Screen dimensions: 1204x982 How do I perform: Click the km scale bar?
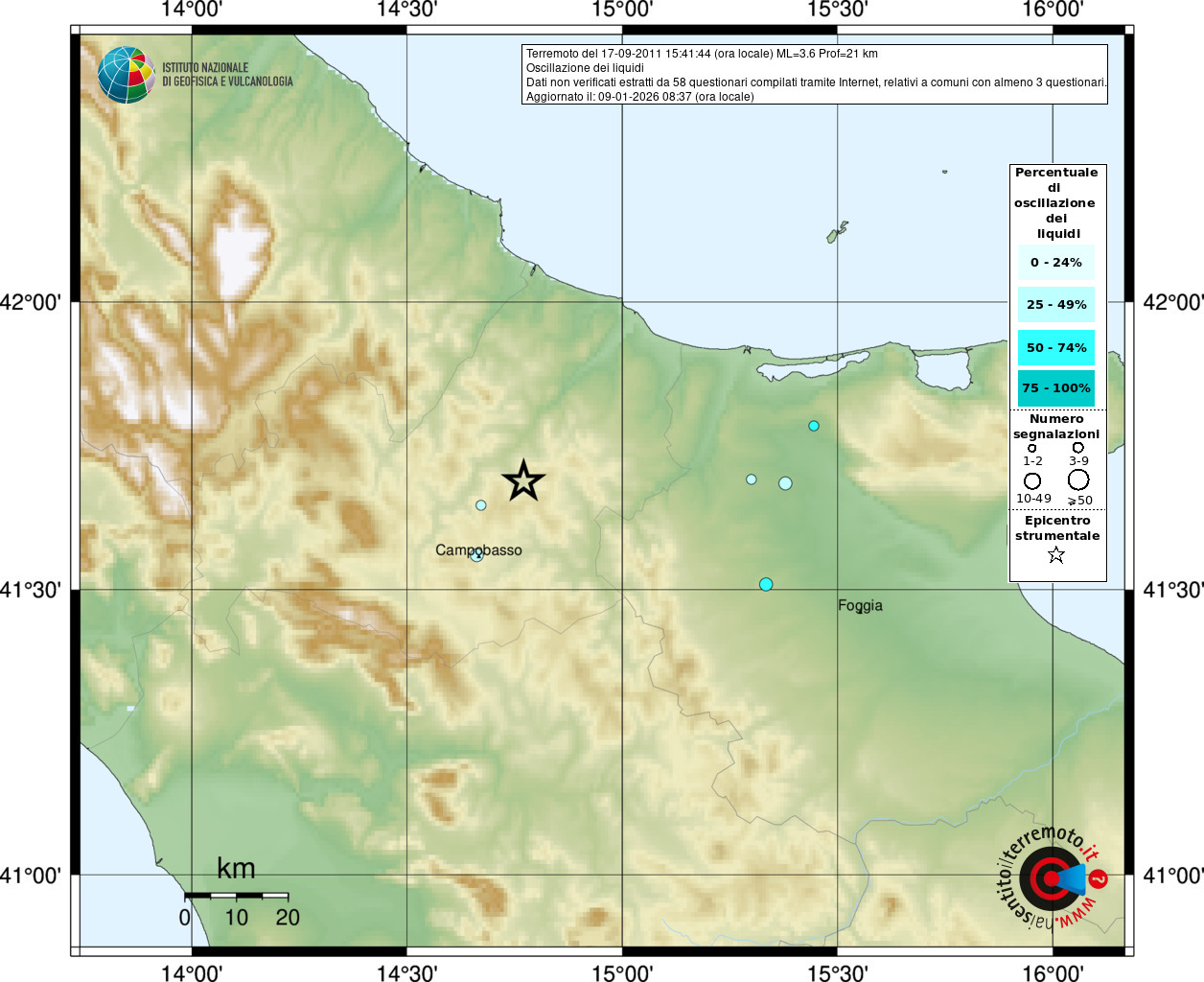[x=236, y=896]
